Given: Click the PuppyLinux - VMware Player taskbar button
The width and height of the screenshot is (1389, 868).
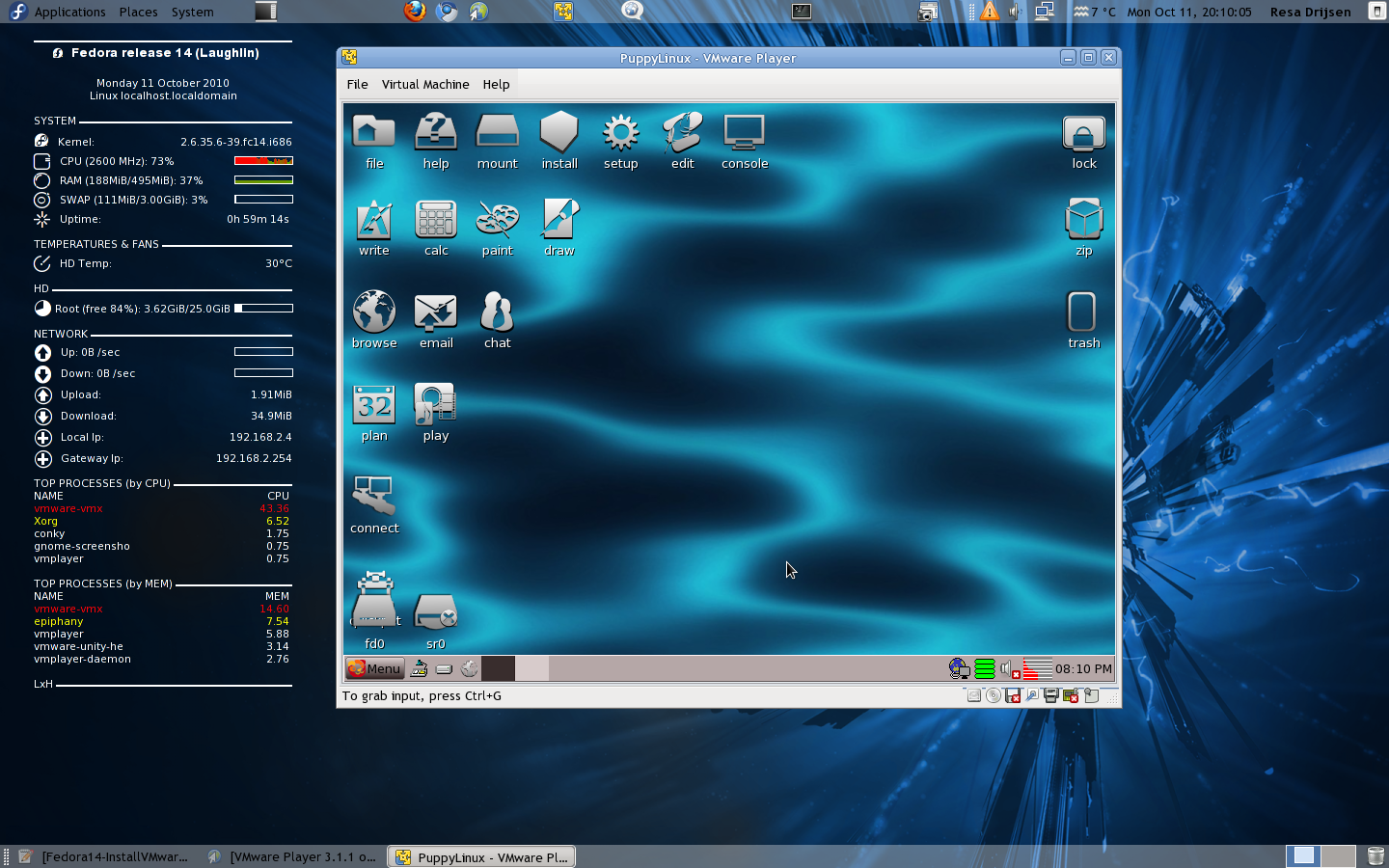Looking at the screenshot, I should point(479,856).
